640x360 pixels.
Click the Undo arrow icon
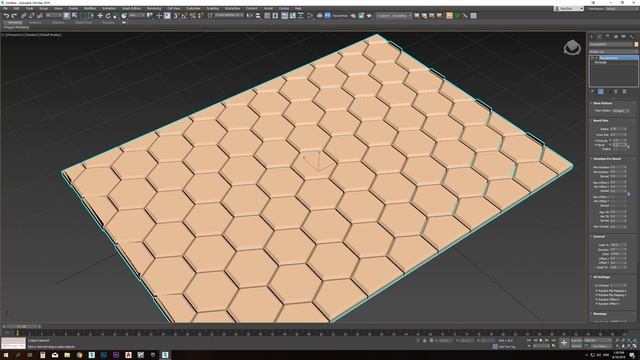tap(6, 16)
